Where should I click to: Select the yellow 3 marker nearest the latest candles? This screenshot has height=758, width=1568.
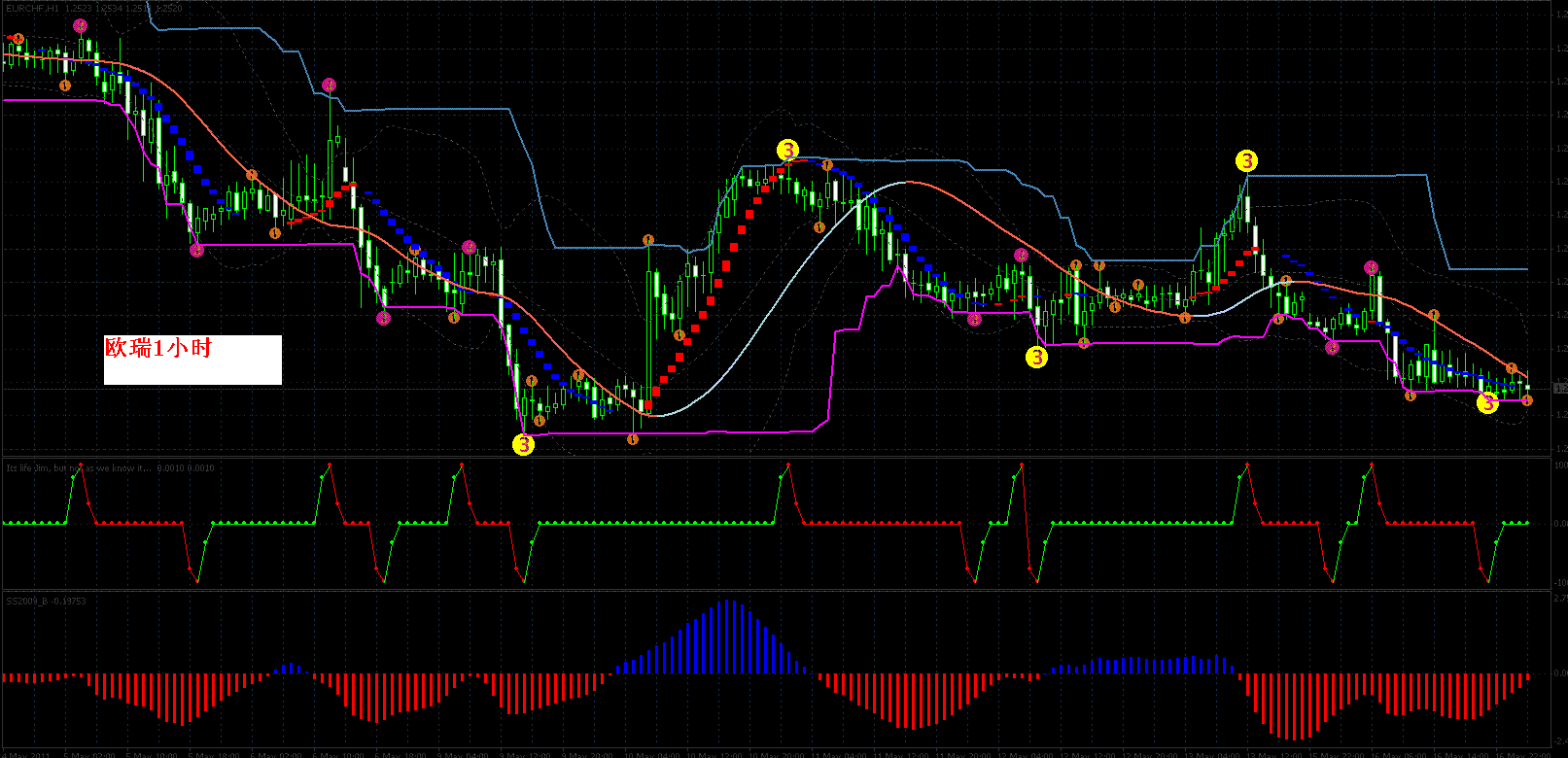[x=1487, y=402]
